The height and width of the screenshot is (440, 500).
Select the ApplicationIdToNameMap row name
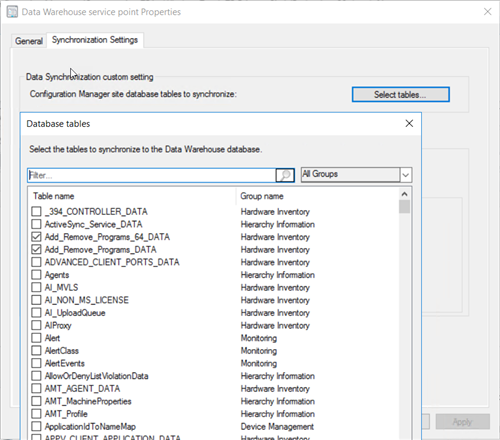point(90,427)
